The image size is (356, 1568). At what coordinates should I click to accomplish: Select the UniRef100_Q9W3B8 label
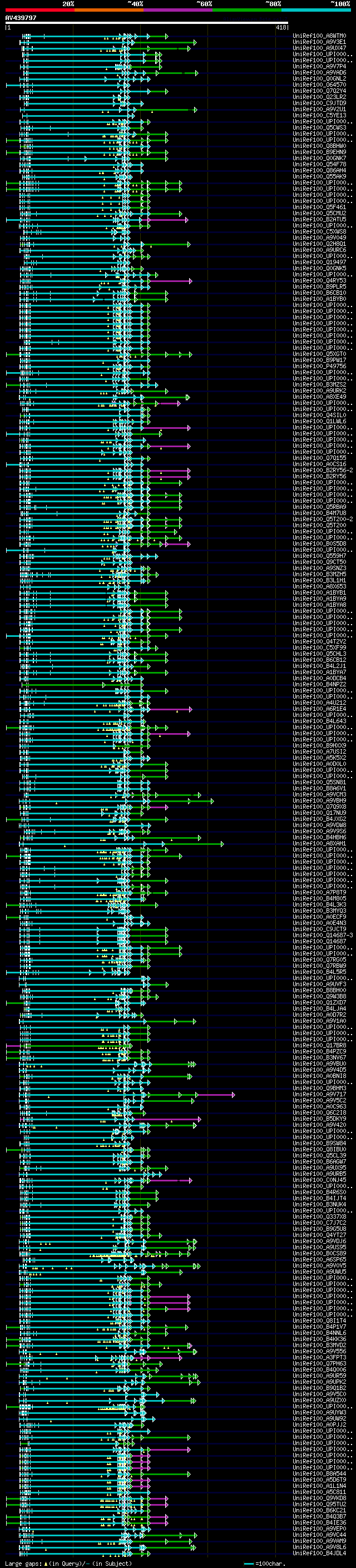coord(319,996)
